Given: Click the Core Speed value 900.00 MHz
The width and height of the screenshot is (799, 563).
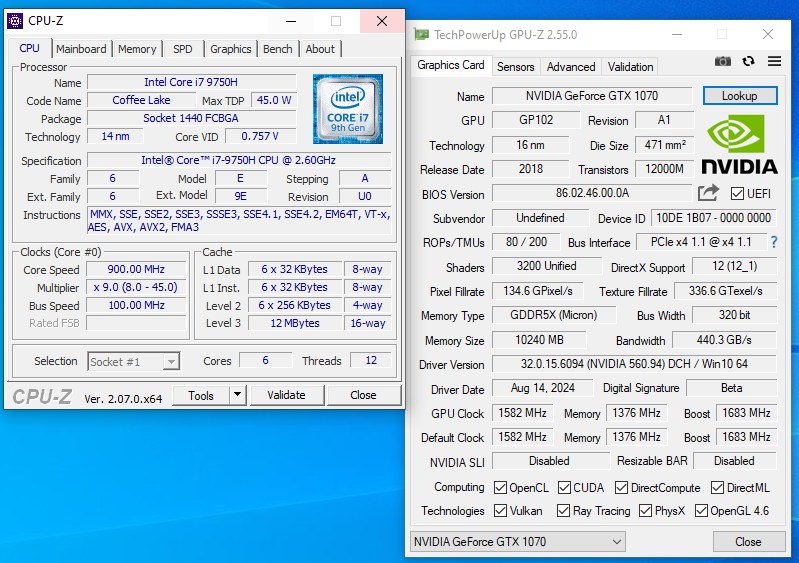Looking at the screenshot, I should pyautogui.click(x=136, y=269).
